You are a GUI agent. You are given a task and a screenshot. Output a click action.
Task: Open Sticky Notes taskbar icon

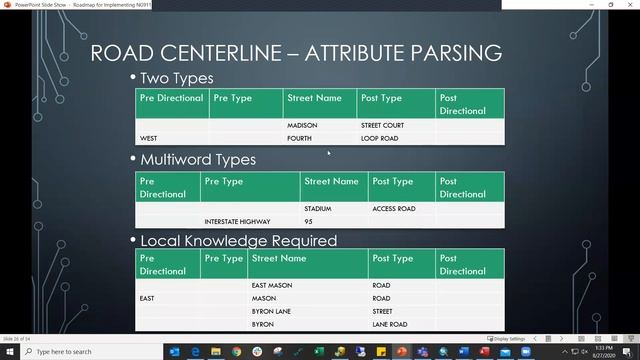[381, 351]
